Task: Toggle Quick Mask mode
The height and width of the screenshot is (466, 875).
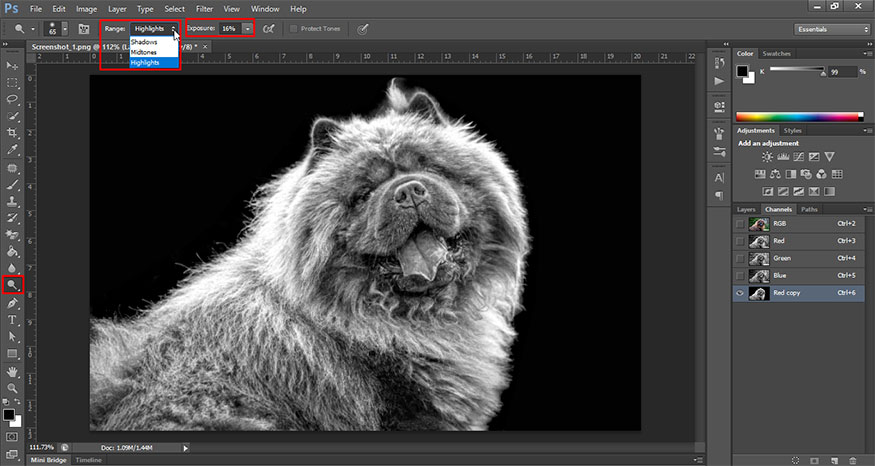Action: point(12,437)
